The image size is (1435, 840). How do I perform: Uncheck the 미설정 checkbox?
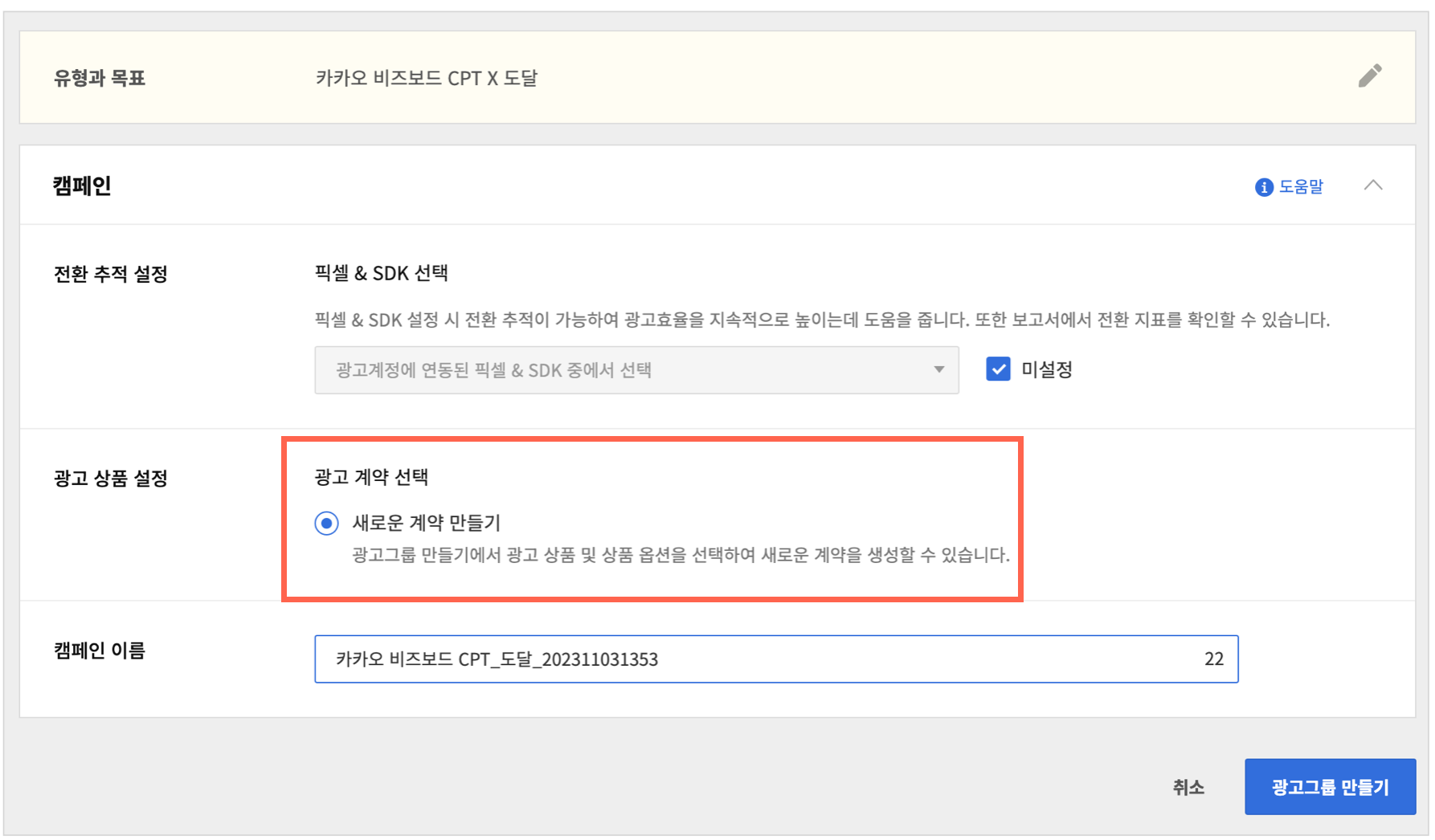(998, 369)
